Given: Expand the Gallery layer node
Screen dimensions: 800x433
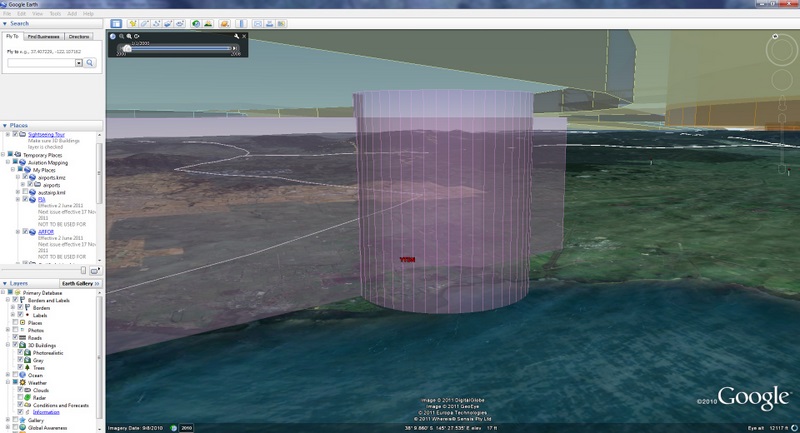Looking at the screenshot, I should (8, 420).
